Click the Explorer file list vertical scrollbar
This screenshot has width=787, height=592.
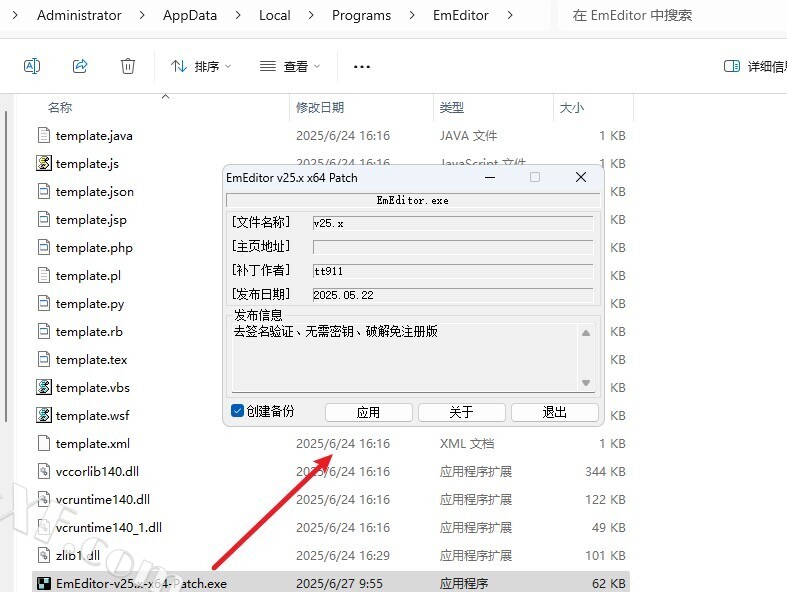click(6, 266)
